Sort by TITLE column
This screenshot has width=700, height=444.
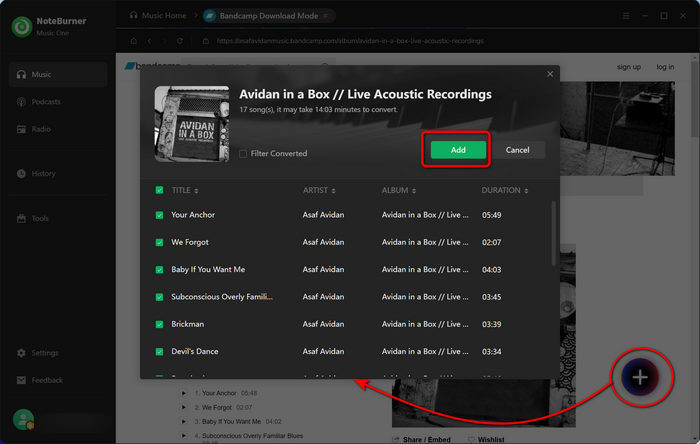click(185, 191)
